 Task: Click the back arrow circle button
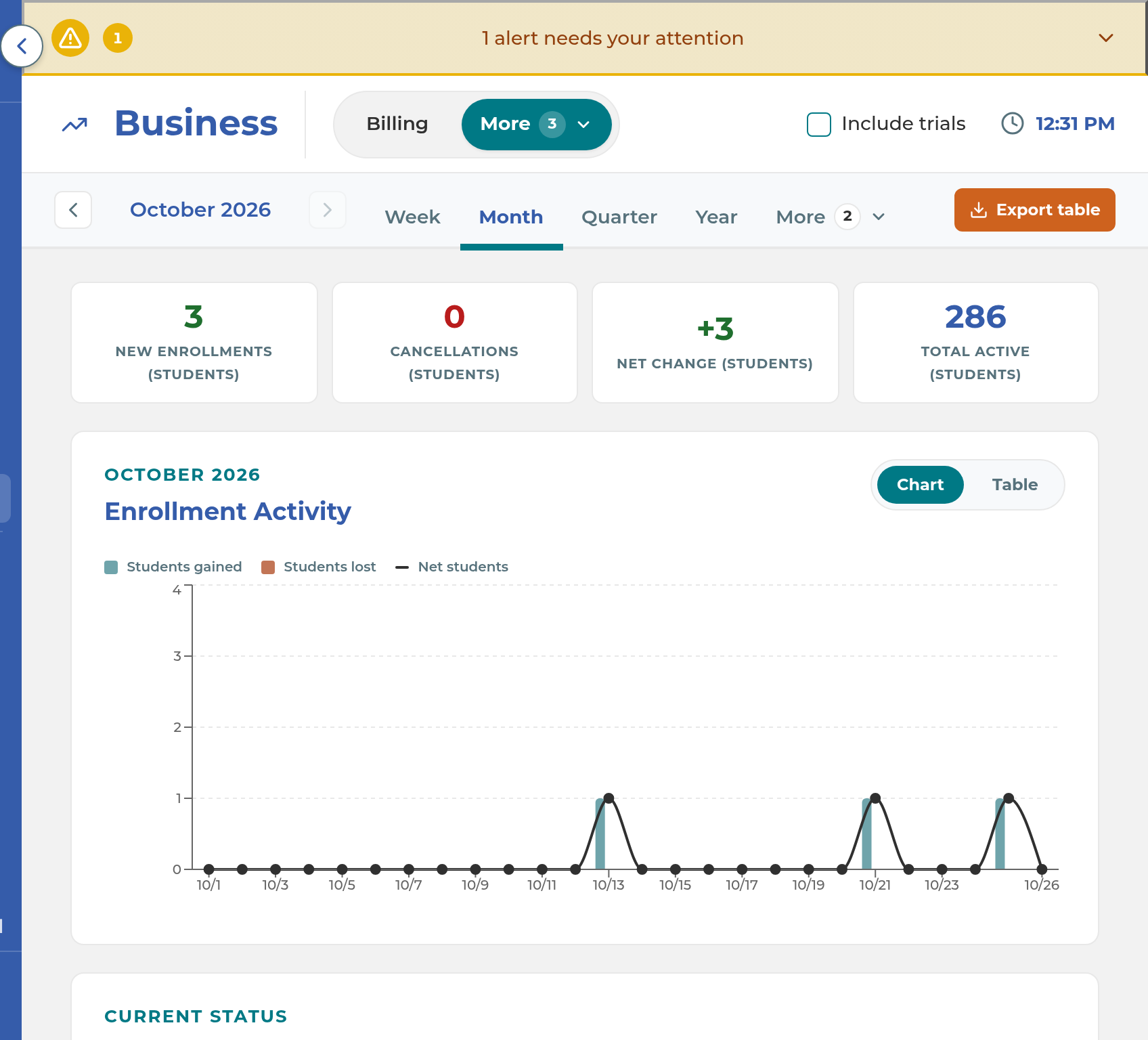pos(22,46)
